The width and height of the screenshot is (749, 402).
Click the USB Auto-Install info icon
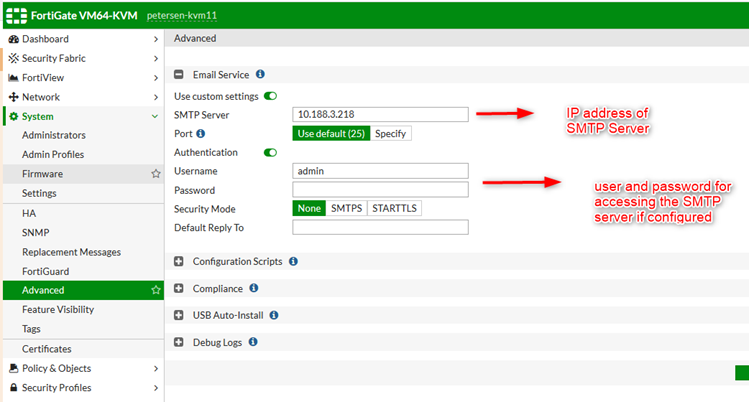coord(274,315)
